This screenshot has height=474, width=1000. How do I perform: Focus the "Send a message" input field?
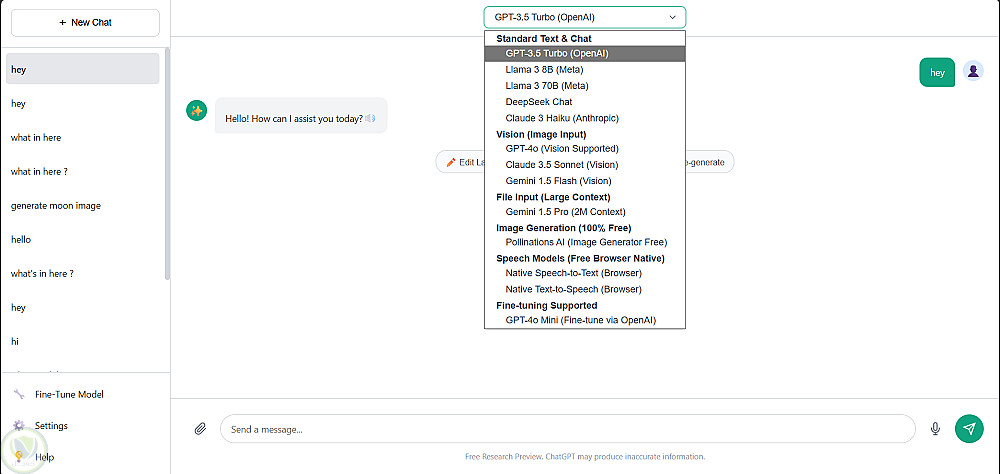click(x=567, y=429)
